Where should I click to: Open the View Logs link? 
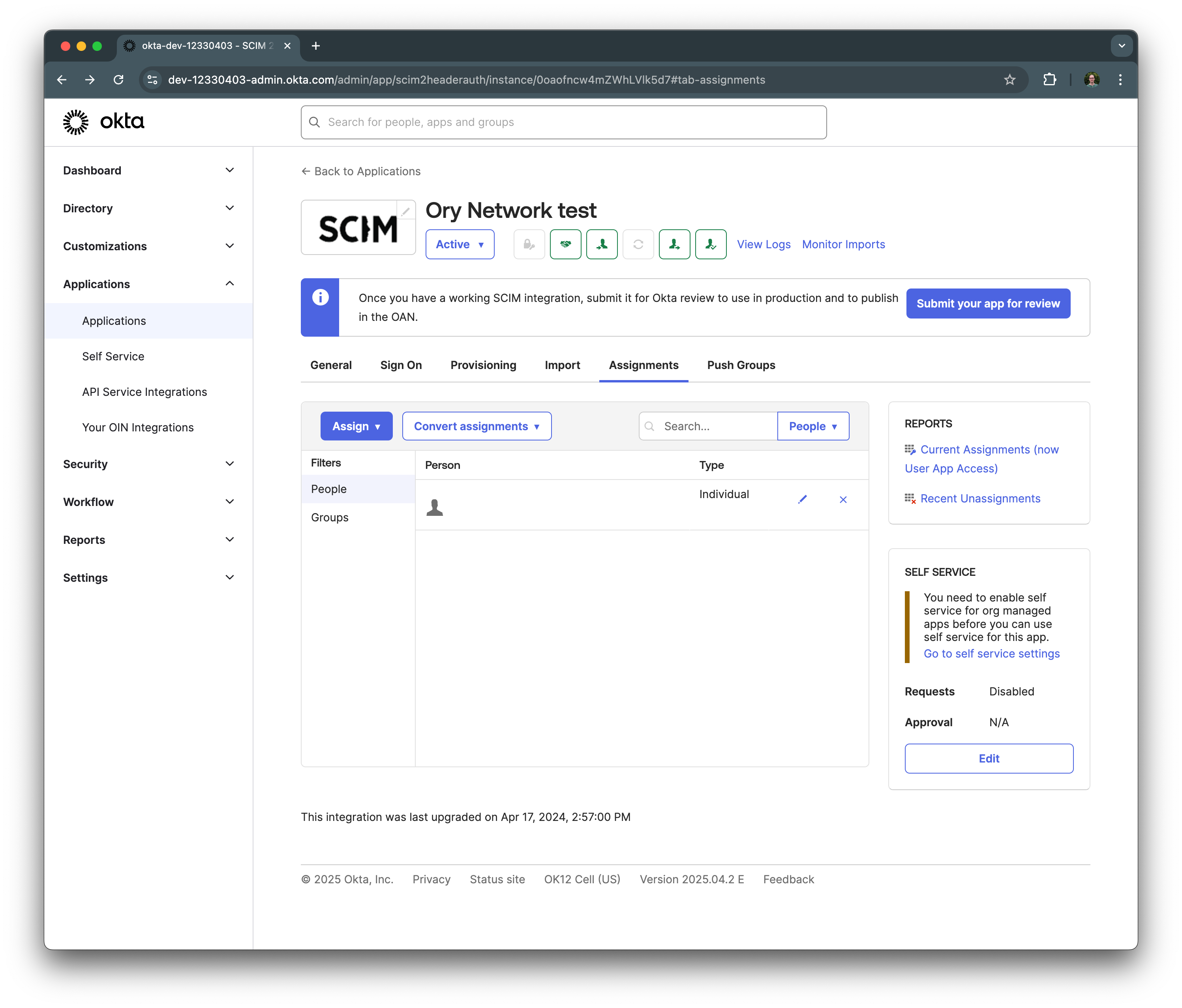coord(763,244)
